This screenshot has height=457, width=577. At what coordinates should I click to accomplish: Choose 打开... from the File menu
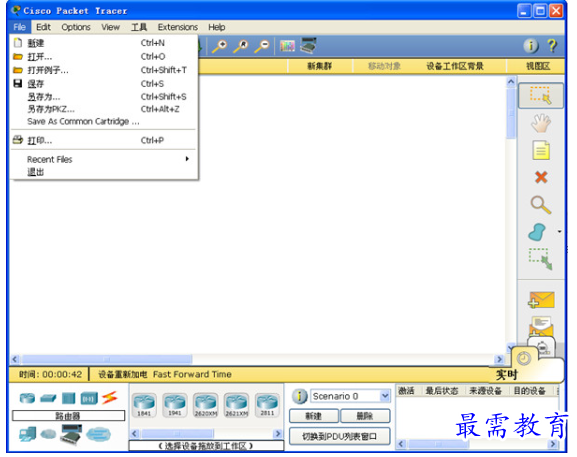coord(104,57)
